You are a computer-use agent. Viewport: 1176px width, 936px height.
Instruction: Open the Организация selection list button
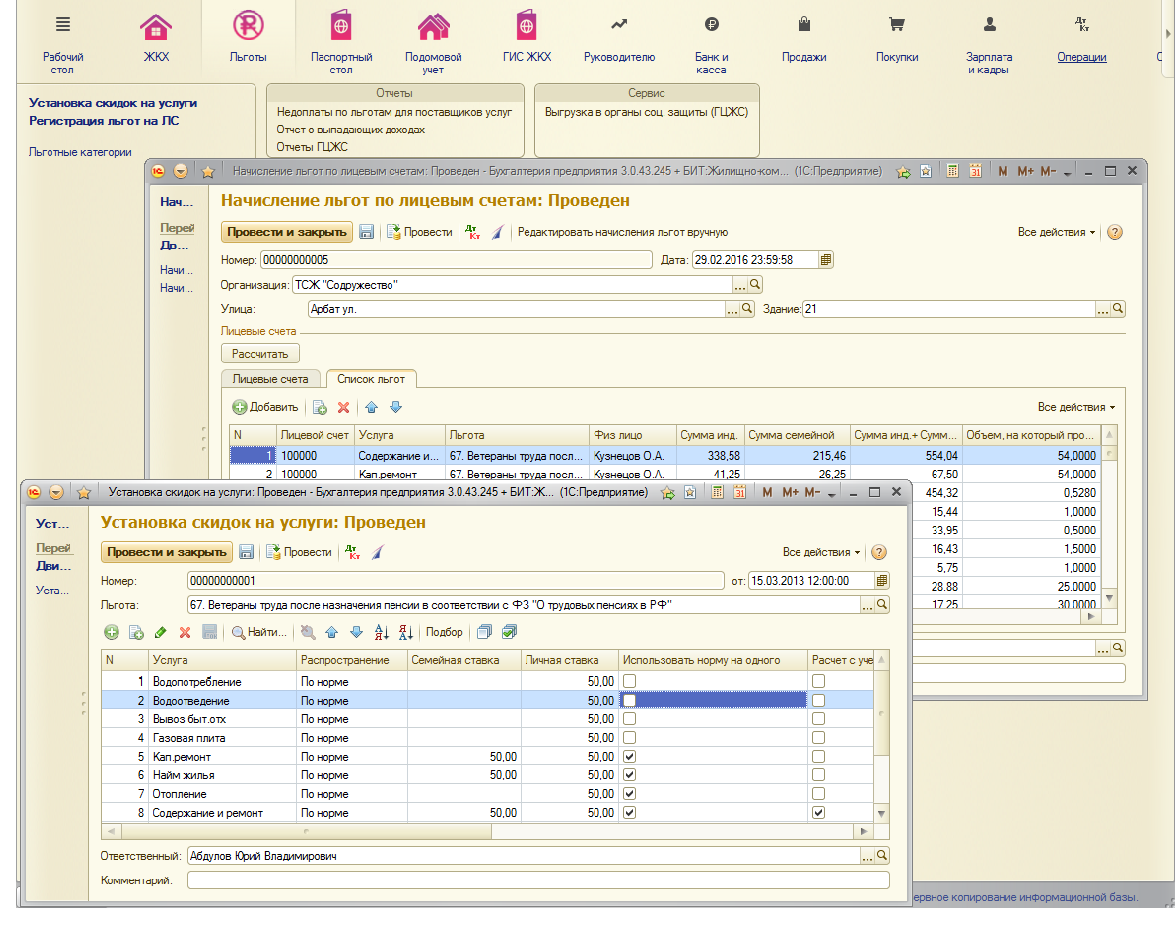click(740, 285)
